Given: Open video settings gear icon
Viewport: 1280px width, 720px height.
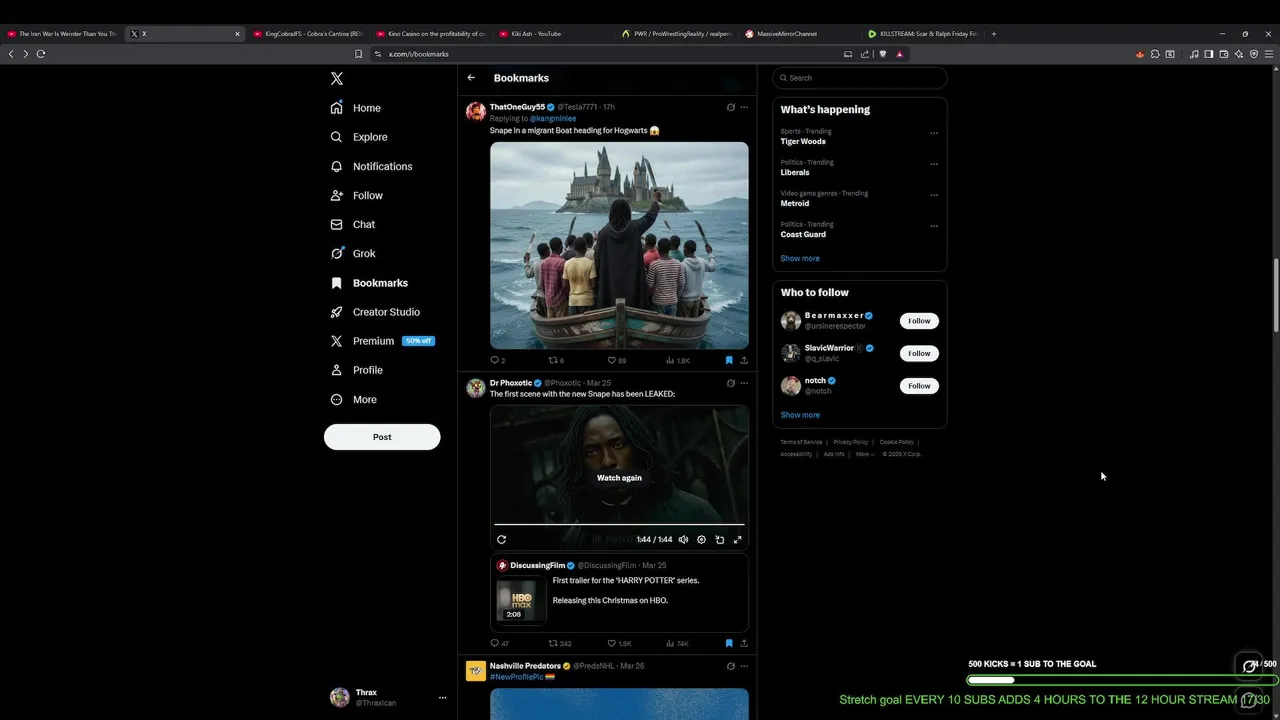Looking at the screenshot, I should (701, 540).
